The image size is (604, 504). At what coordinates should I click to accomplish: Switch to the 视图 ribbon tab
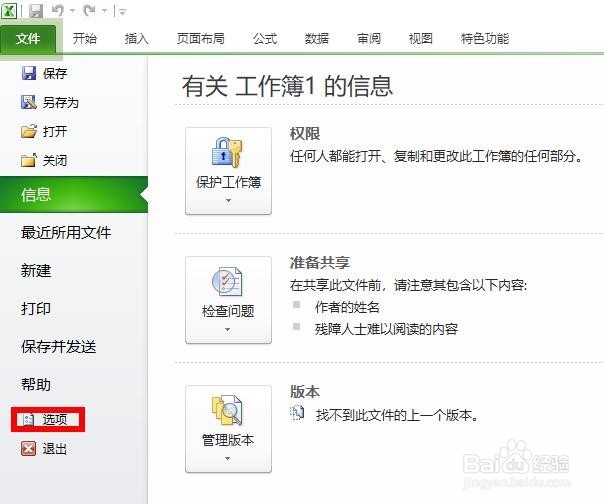421,39
